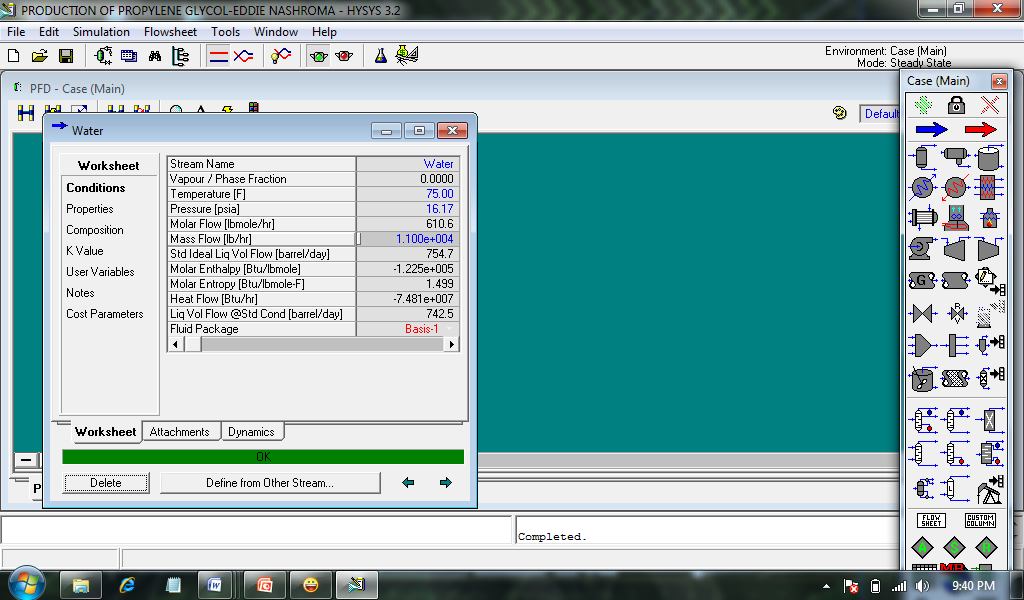The height and width of the screenshot is (600, 1024).
Task: Open the PFD view toolbar icon
Action: 103,56
